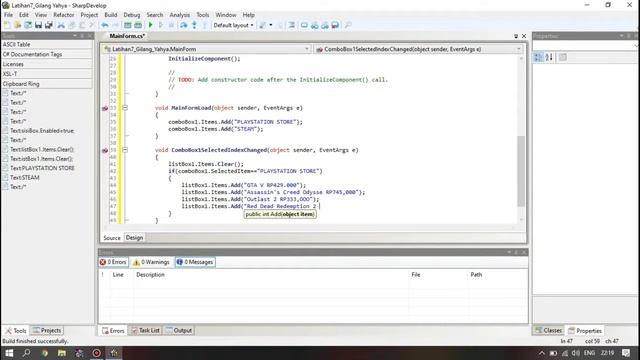640x360 pixels.
Task: Click the Description column header
Action: 150,275
